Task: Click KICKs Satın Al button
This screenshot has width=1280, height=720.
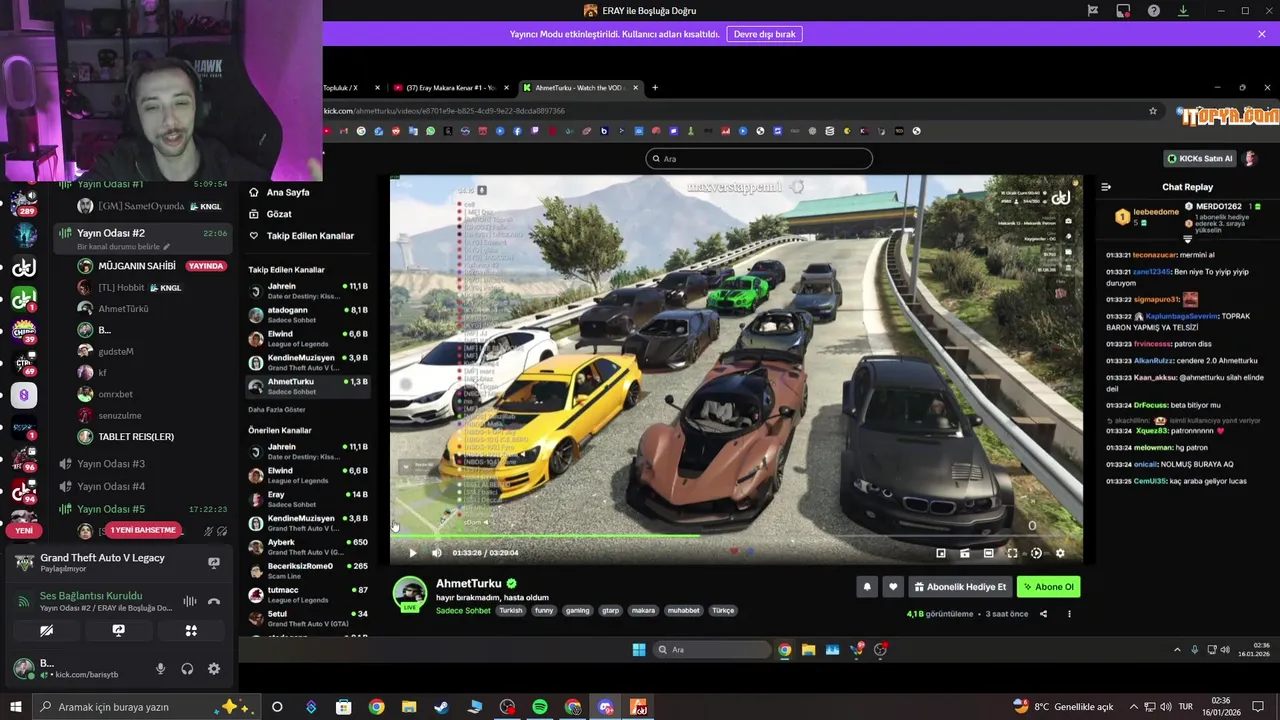Action: point(1200,158)
